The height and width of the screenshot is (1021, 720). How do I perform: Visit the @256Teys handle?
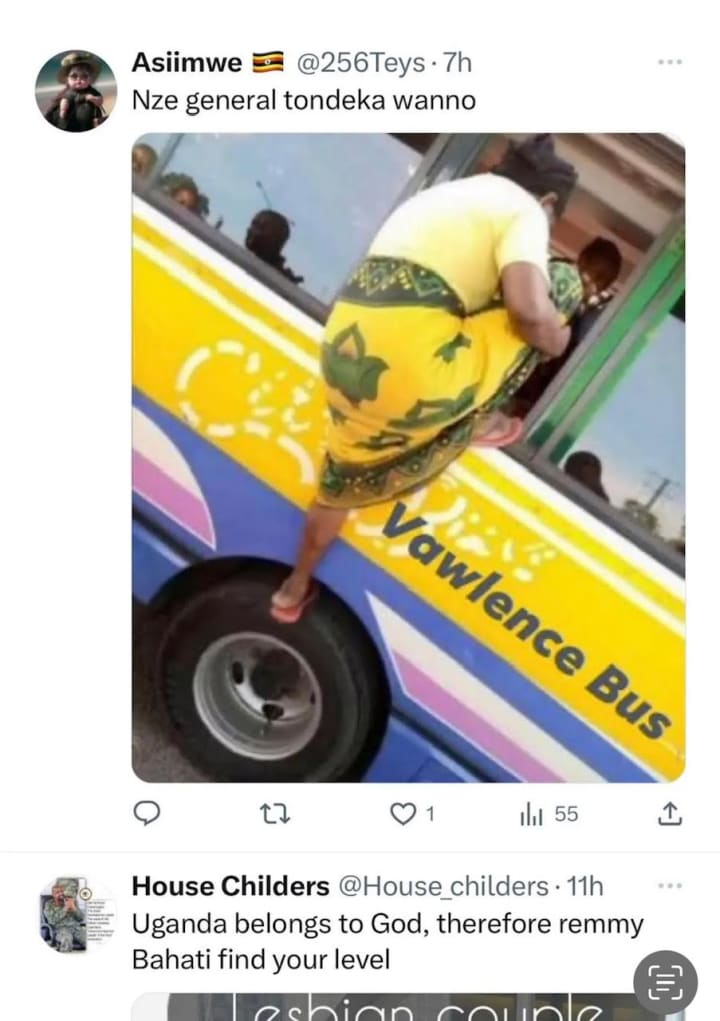pos(361,63)
